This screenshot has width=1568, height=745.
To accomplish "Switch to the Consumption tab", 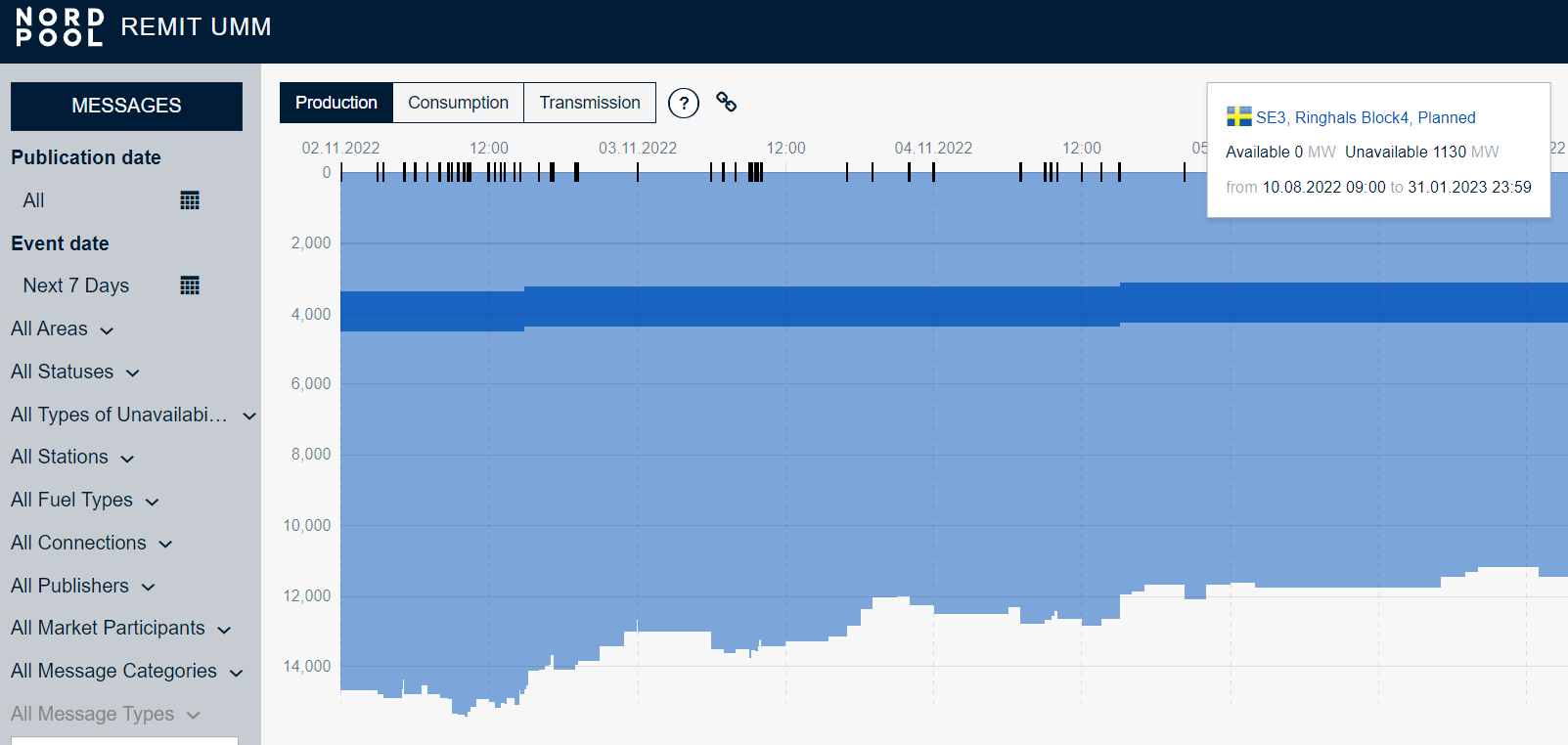I will click(x=458, y=103).
